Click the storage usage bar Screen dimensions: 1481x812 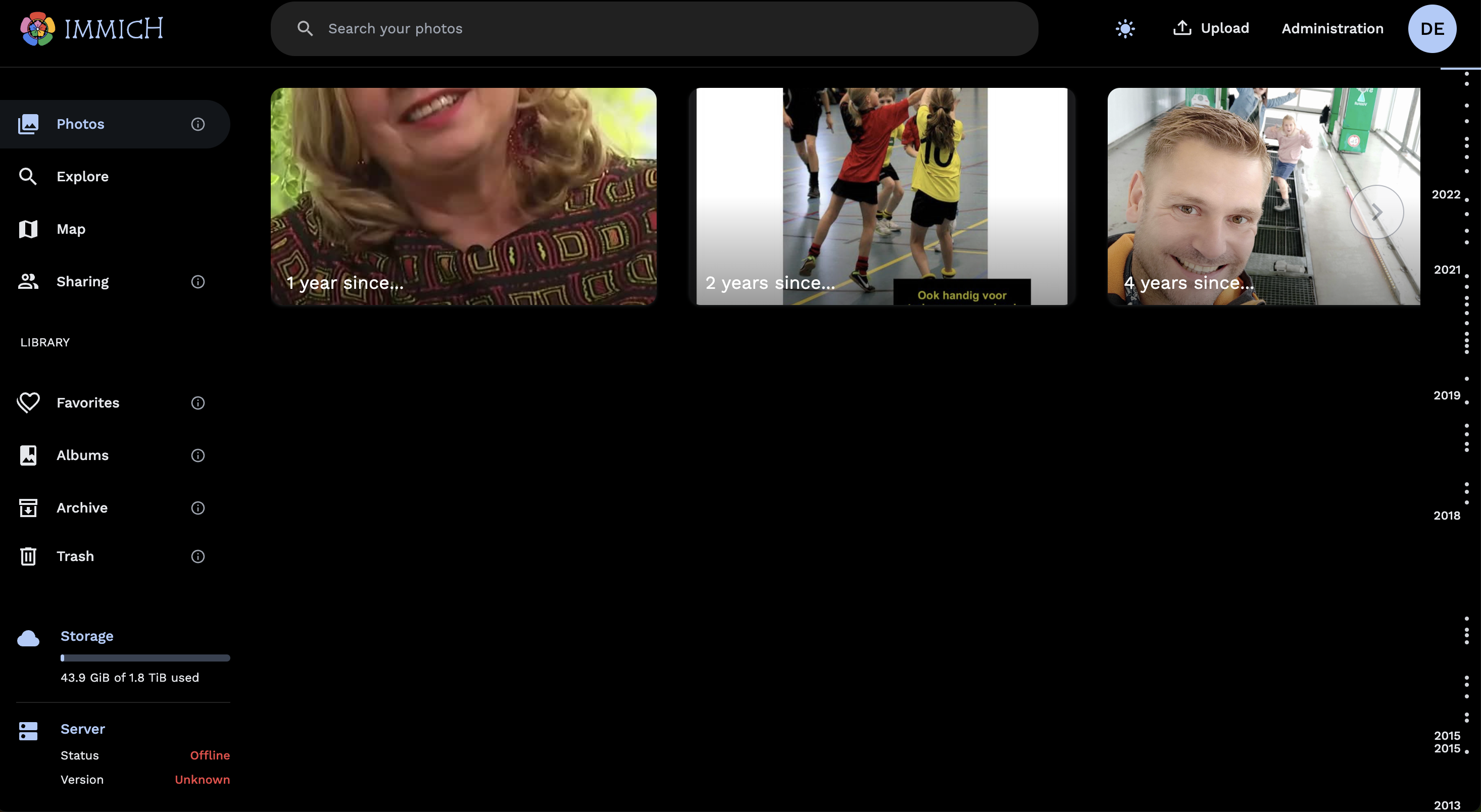[x=145, y=658]
